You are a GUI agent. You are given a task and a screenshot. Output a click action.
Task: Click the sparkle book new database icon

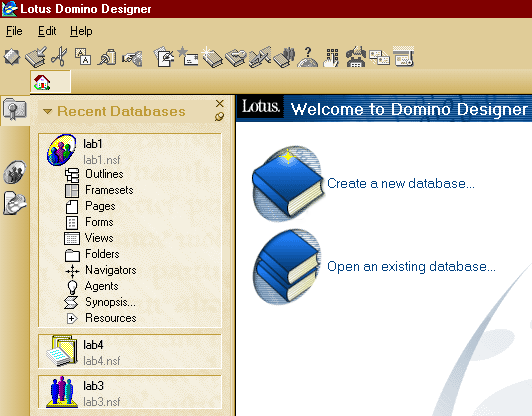(x=212, y=57)
